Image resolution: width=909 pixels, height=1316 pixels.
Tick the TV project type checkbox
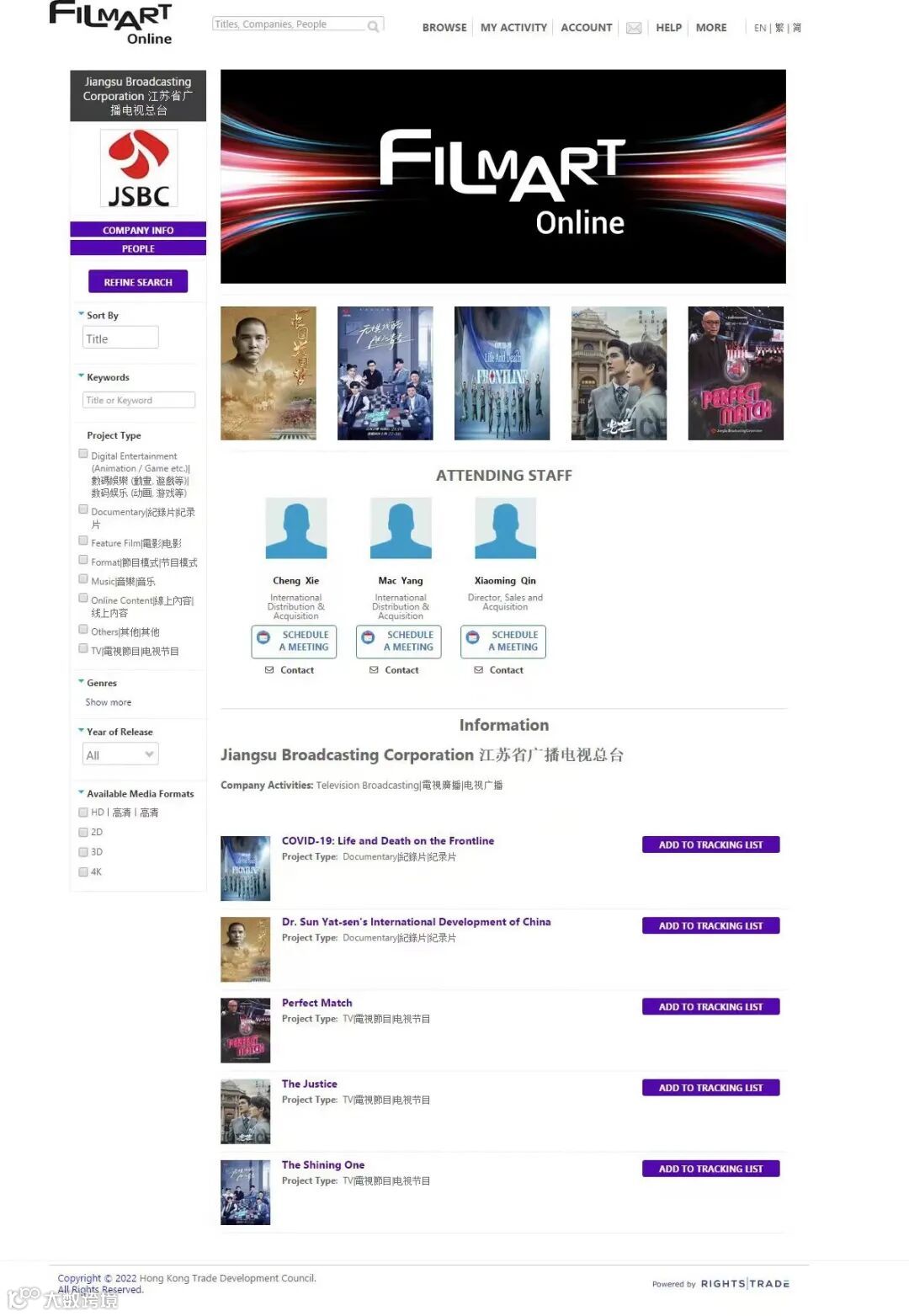[83, 648]
